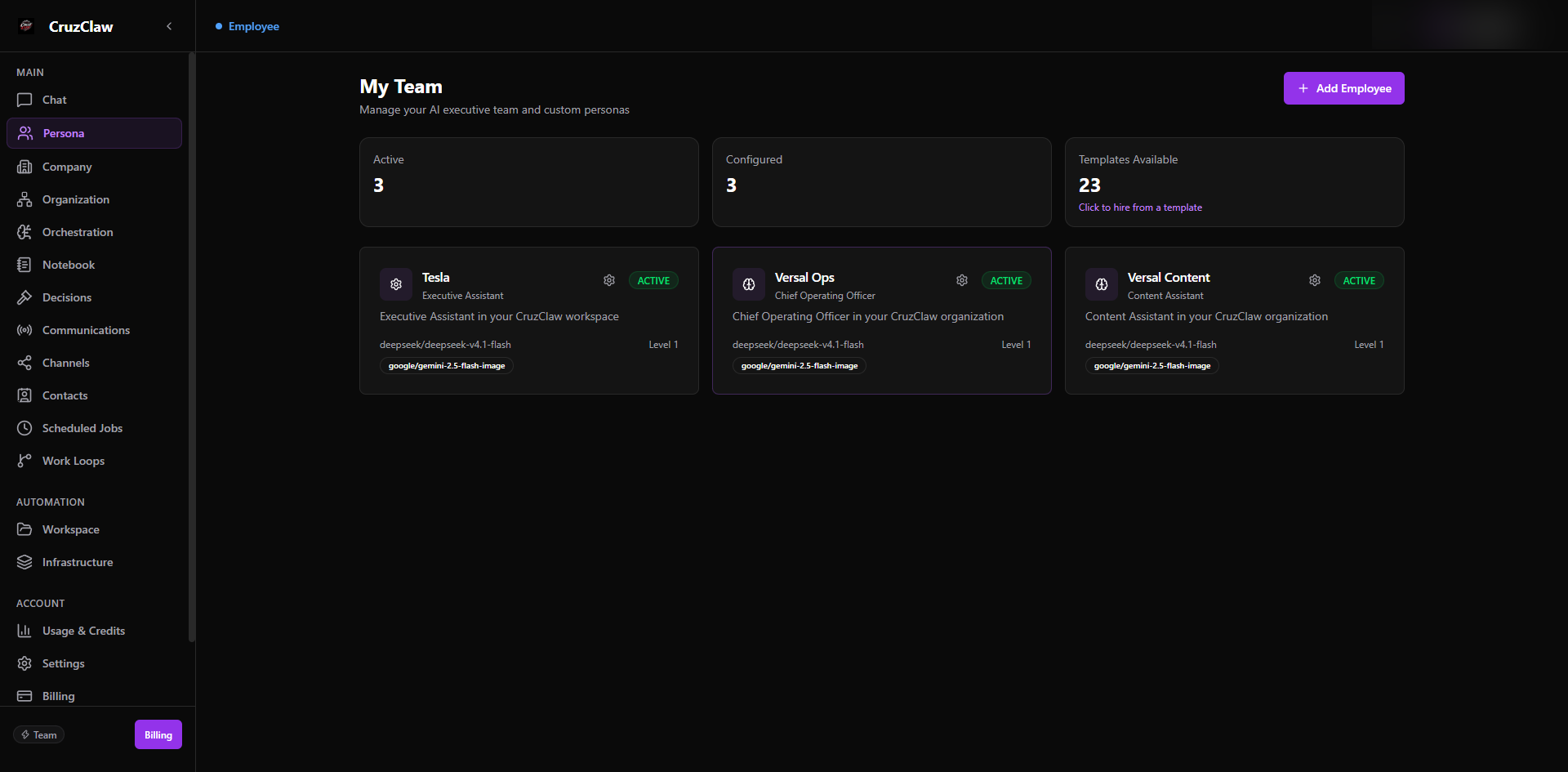Open Contacts icon in sidebar
This screenshot has width=1568, height=772.
[x=24, y=395]
